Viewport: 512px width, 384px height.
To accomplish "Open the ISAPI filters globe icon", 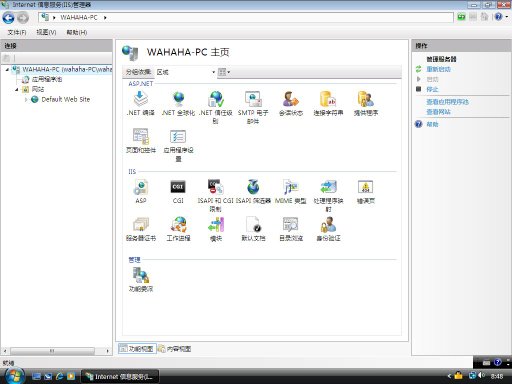I will pyautogui.click(x=253, y=187).
